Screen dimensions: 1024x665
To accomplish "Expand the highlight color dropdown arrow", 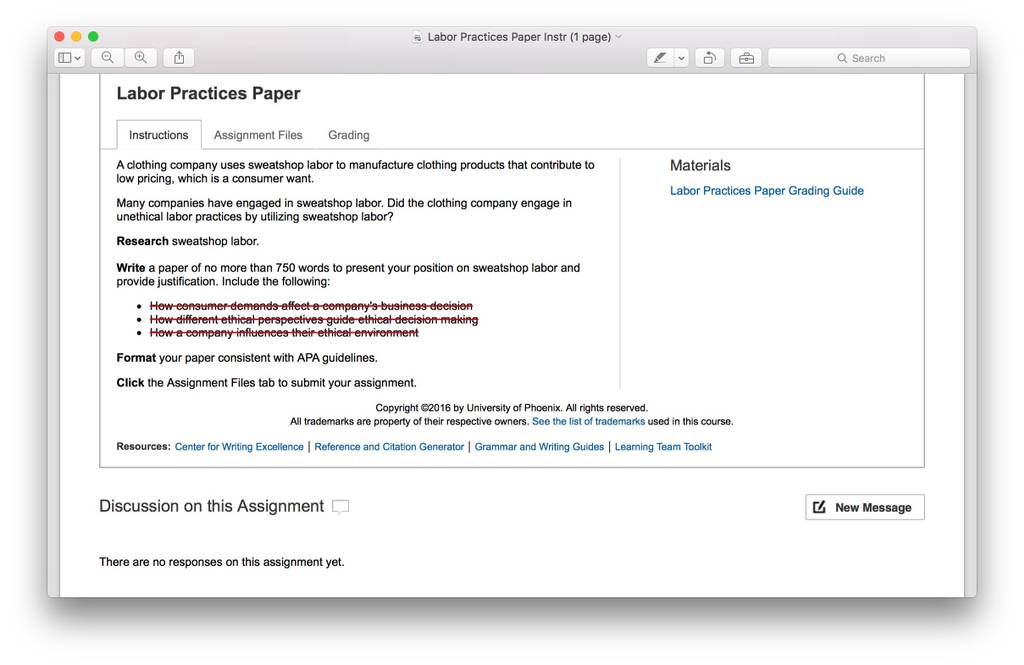I will coord(681,58).
